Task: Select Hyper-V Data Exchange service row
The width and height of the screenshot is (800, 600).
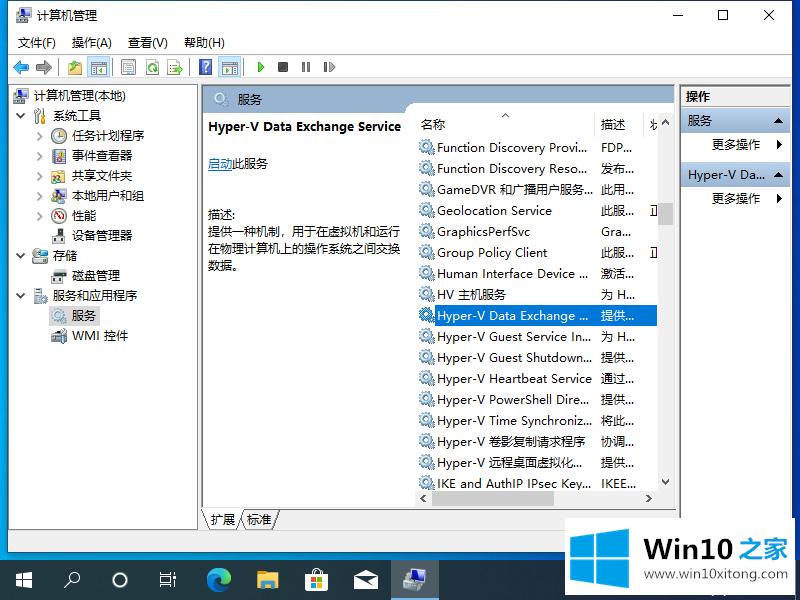Action: coord(537,316)
